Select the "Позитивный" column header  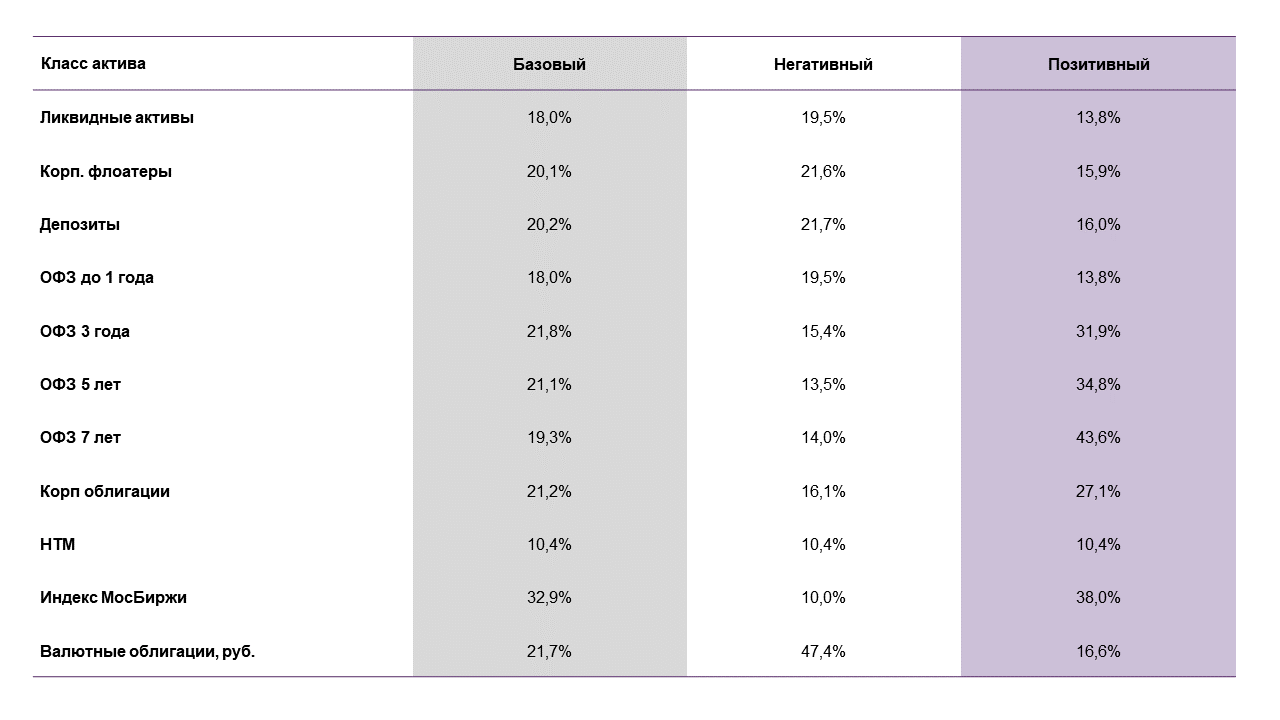1098,64
